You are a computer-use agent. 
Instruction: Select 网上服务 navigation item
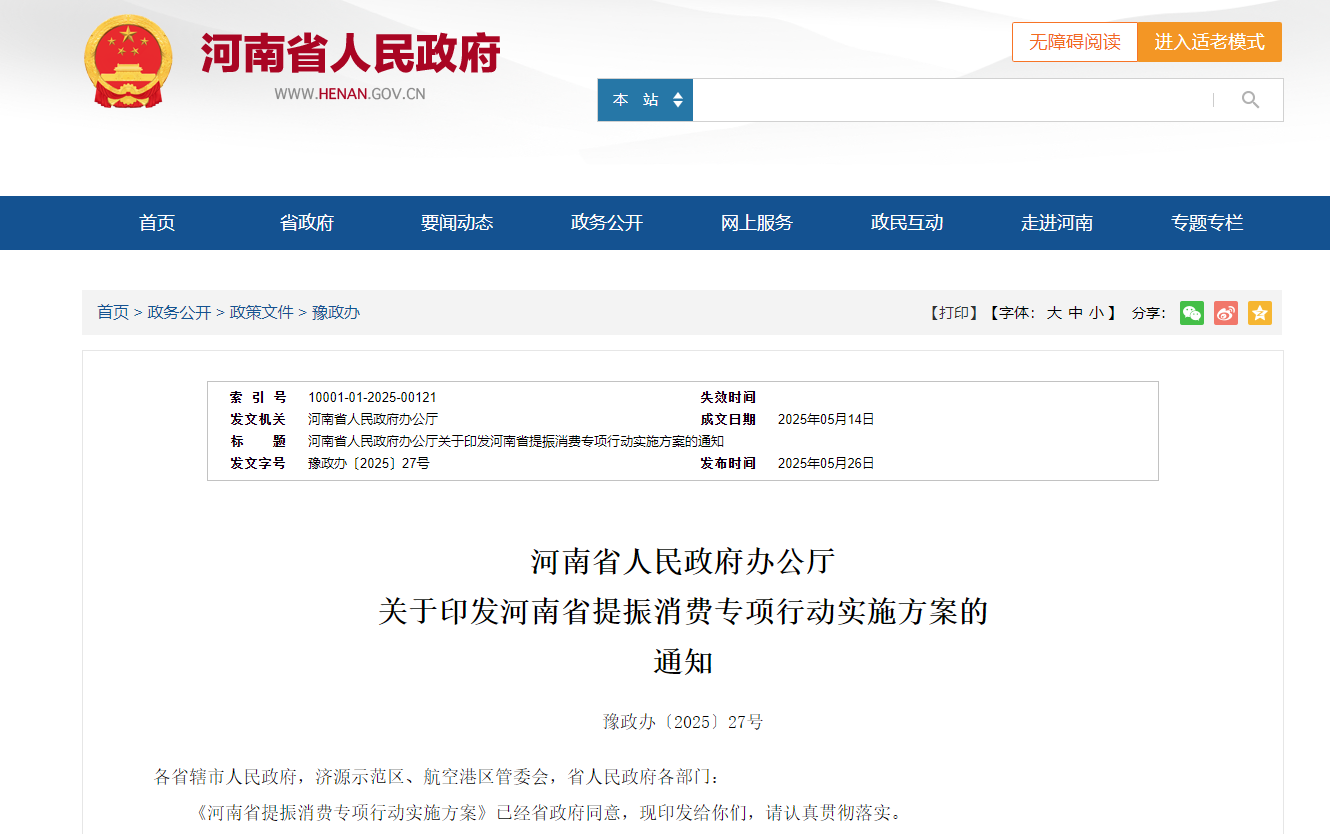pos(757,223)
